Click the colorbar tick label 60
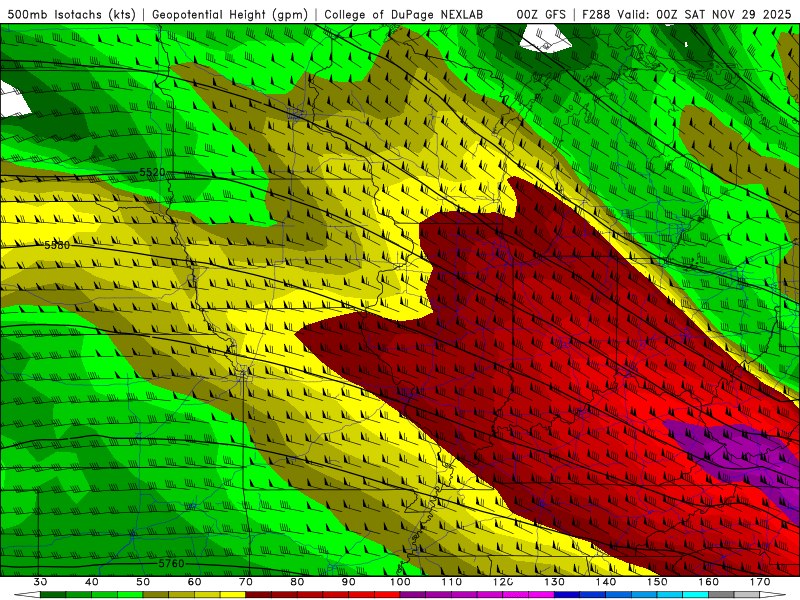Screen dimensions: 800x600 click(x=194, y=582)
